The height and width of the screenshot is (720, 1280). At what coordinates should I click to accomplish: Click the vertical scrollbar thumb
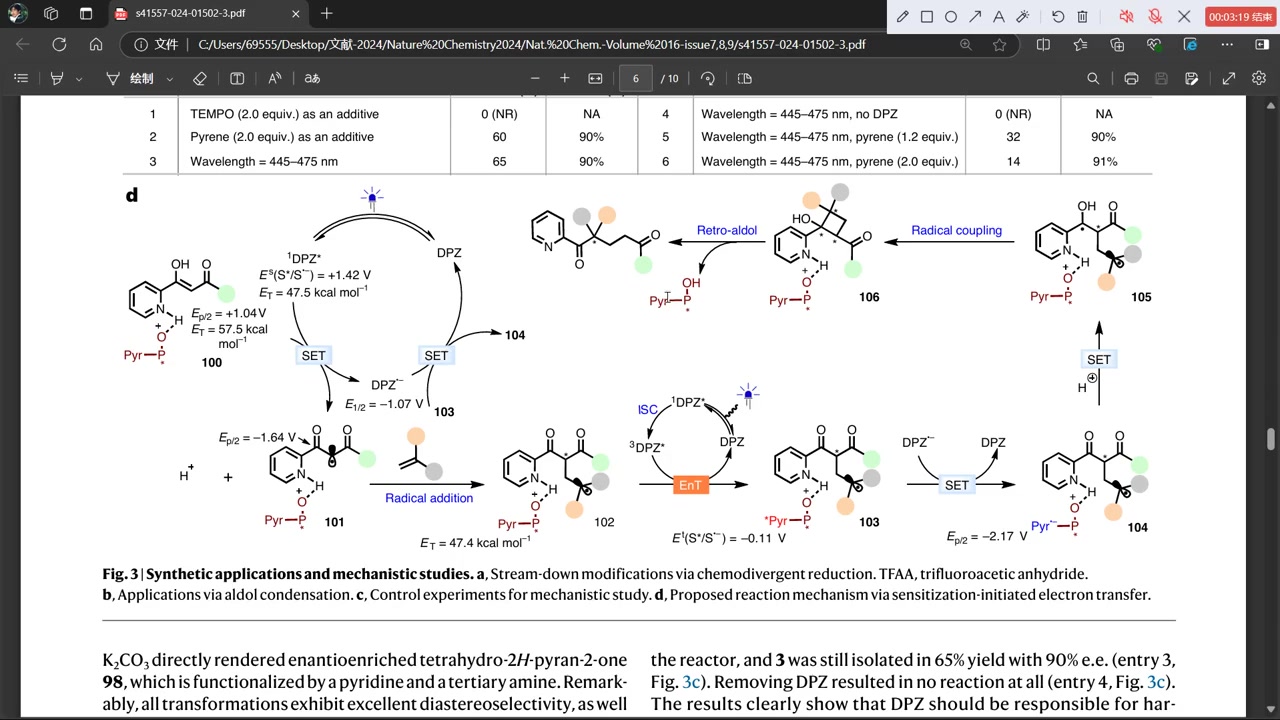click(1272, 439)
